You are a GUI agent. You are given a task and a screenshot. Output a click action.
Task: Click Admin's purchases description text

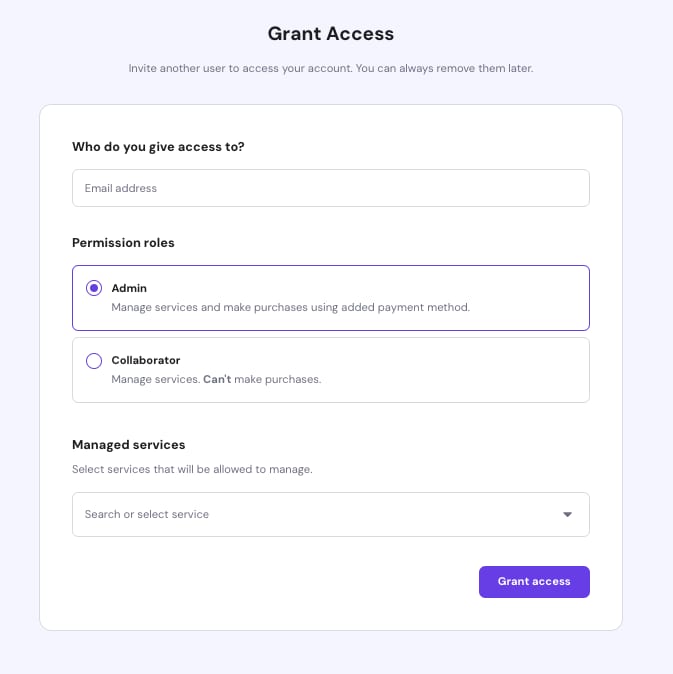pos(290,307)
